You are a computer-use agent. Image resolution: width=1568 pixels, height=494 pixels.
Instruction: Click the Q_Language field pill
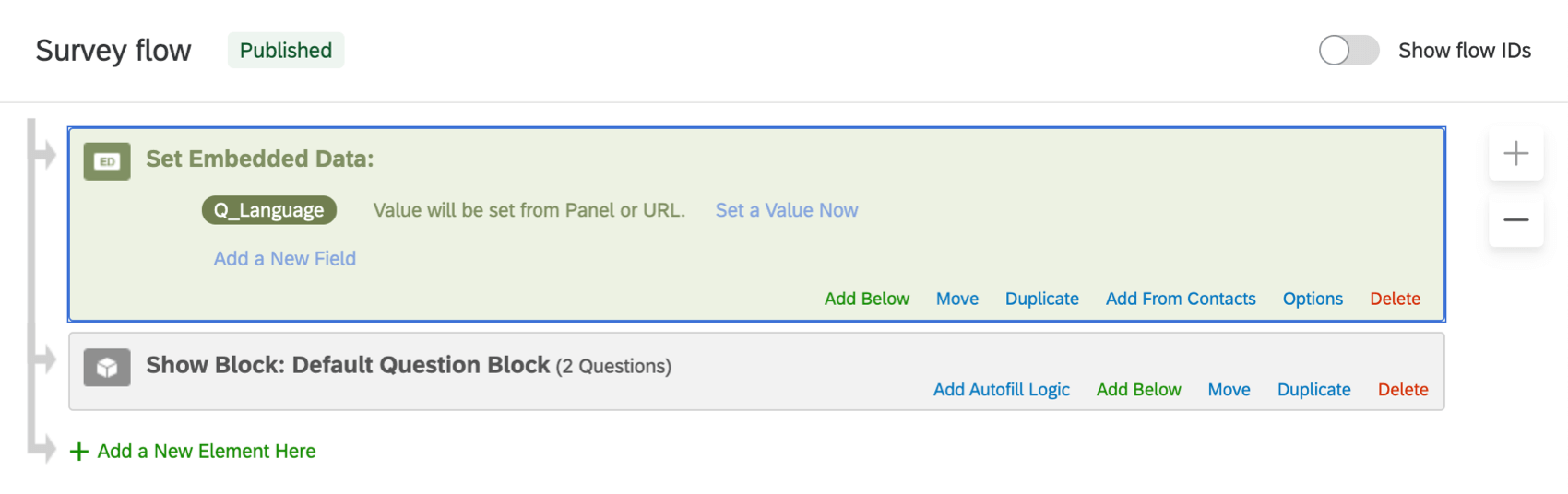point(268,210)
